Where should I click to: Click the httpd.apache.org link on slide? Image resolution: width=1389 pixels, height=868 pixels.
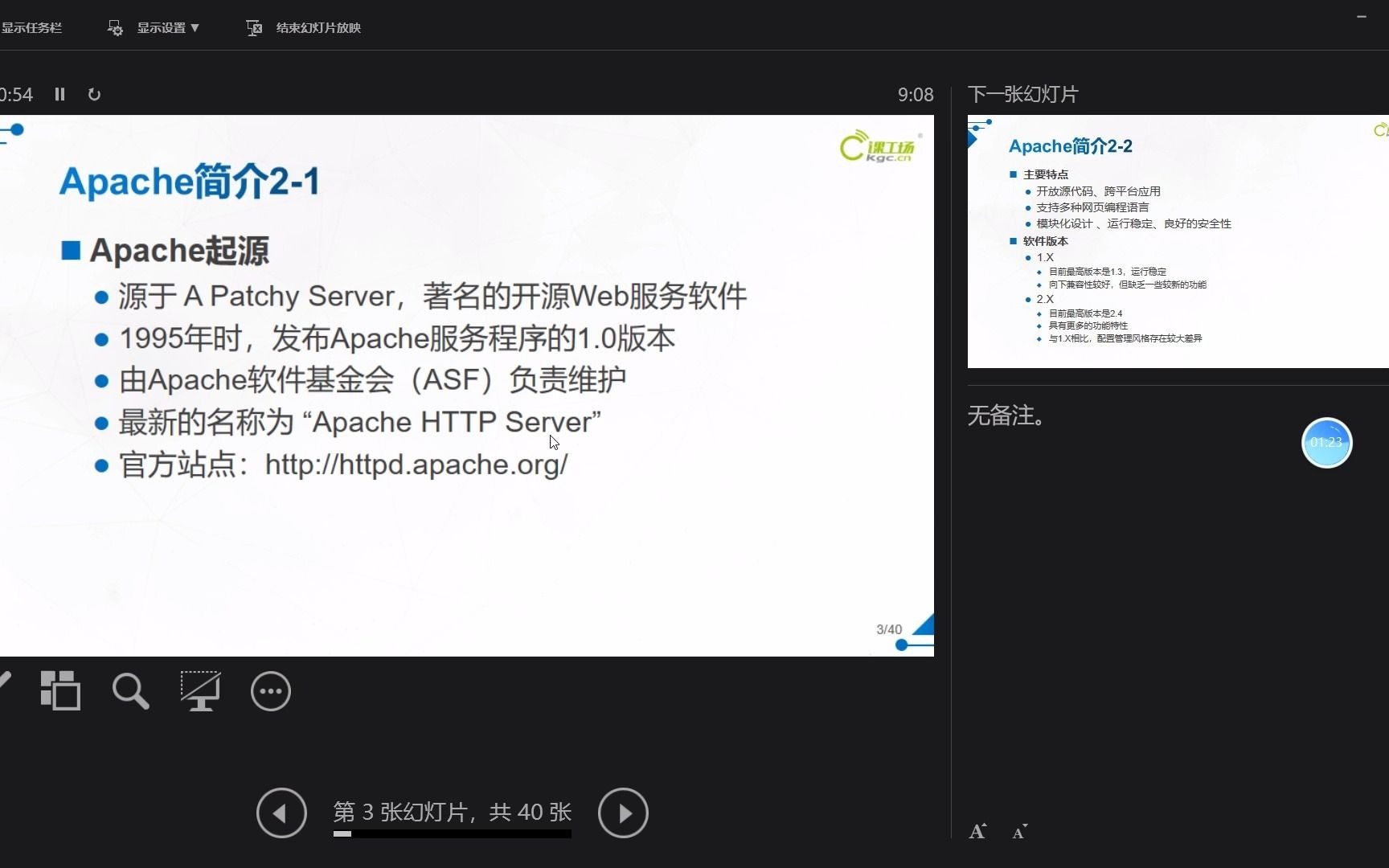(416, 465)
